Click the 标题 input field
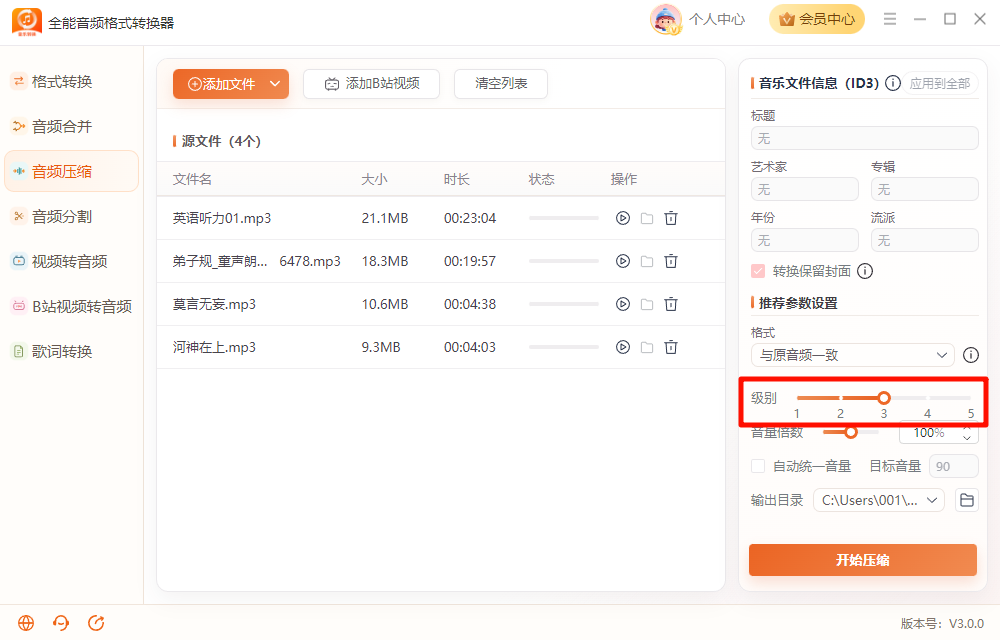1000x640 pixels. [865, 138]
